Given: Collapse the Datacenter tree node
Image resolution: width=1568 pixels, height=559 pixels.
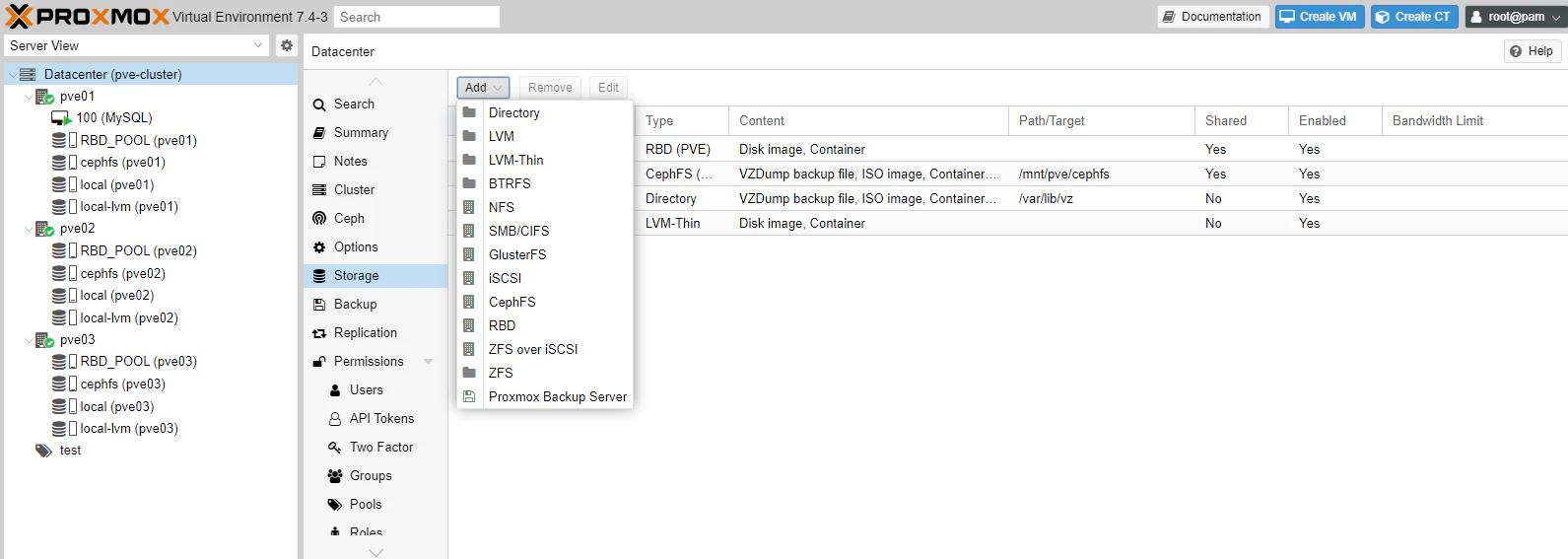Looking at the screenshot, I should [12, 74].
